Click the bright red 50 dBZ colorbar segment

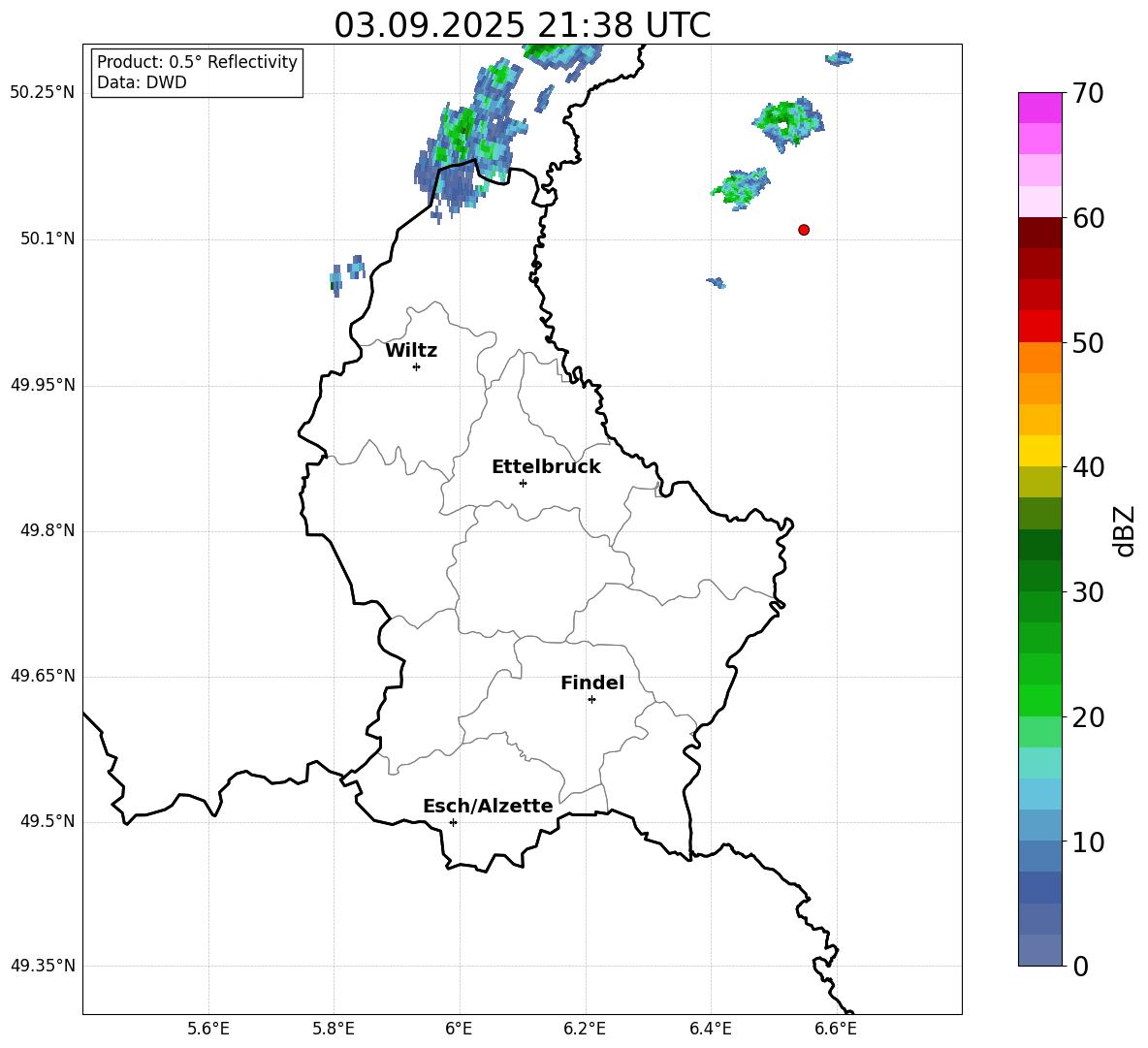1040,327
